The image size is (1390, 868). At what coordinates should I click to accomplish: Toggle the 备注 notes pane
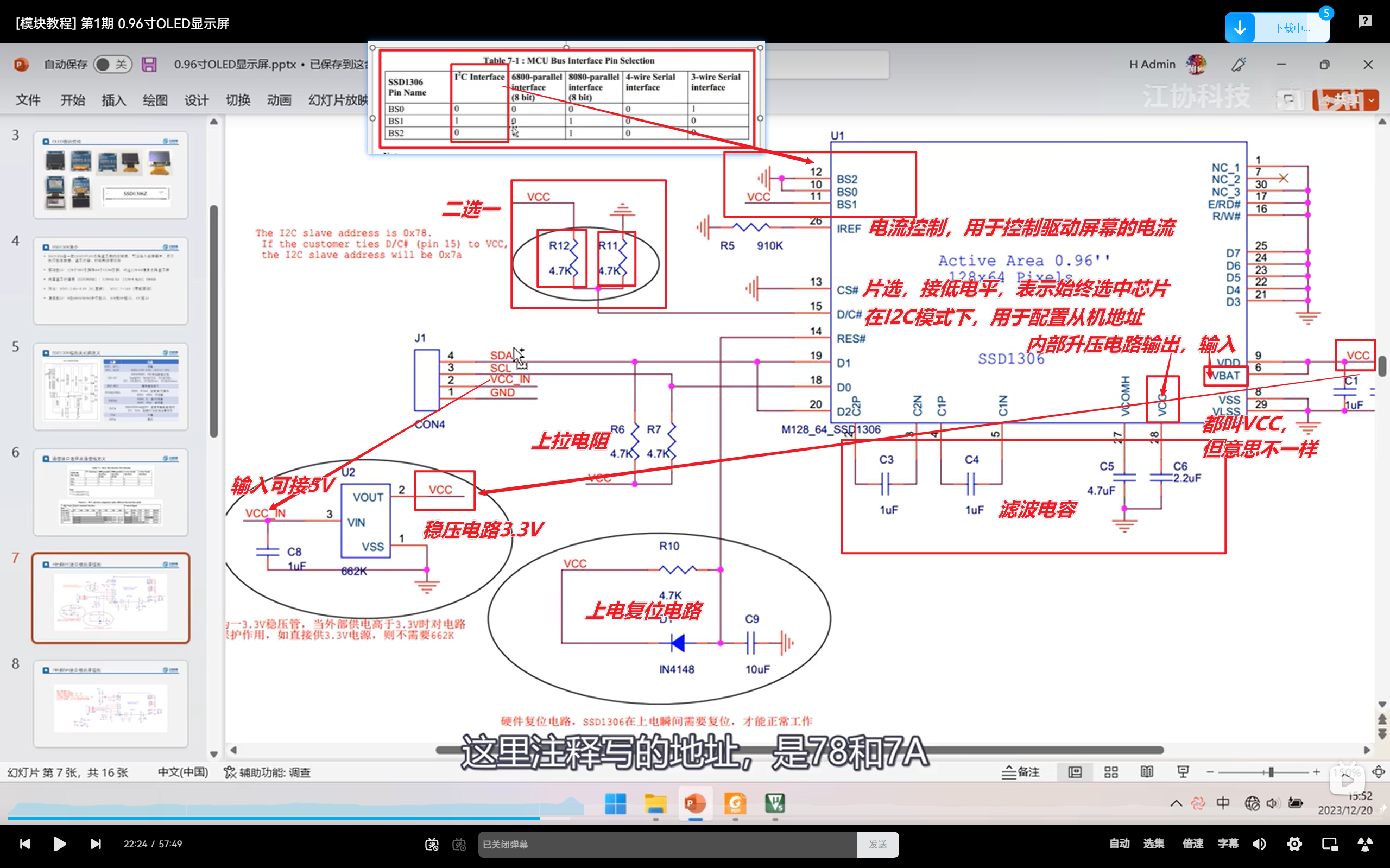[1021, 772]
